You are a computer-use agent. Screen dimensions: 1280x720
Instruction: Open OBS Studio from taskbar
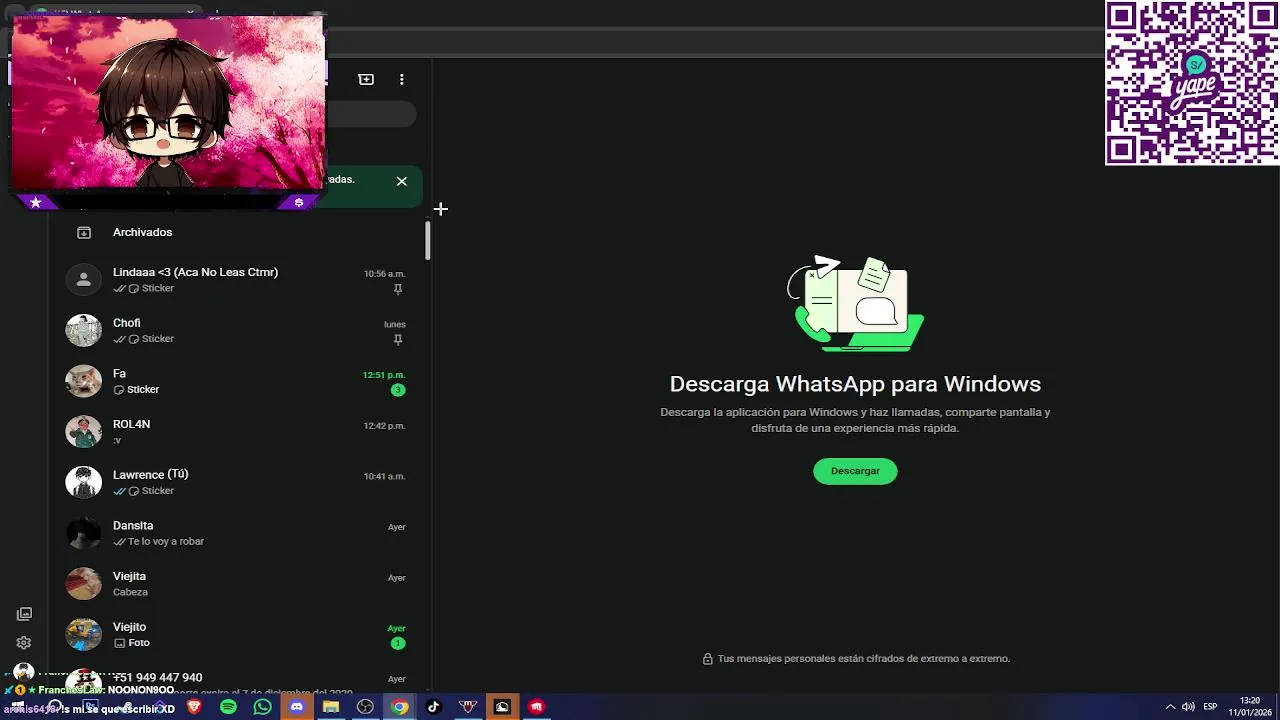[x=365, y=707]
